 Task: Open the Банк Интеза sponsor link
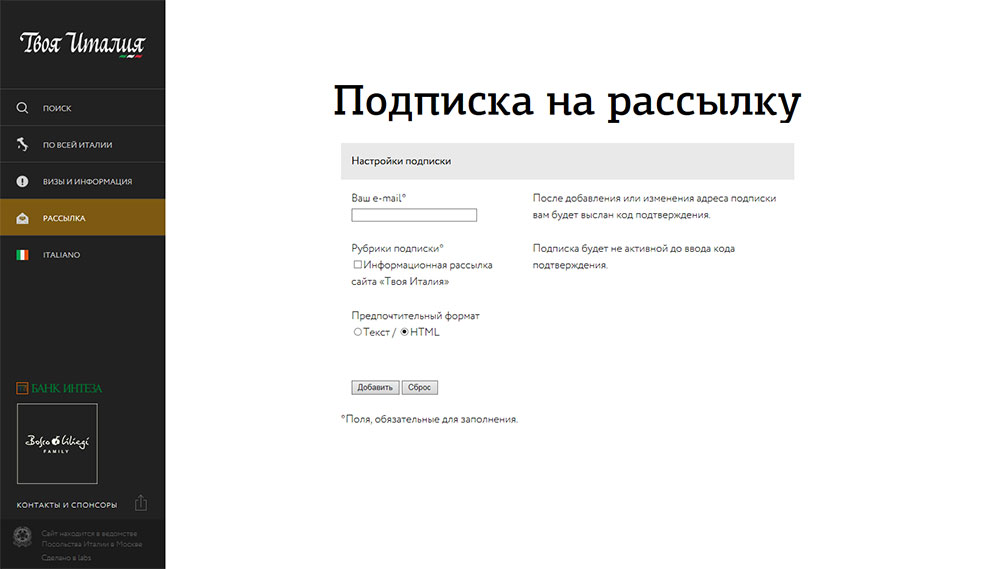59,388
